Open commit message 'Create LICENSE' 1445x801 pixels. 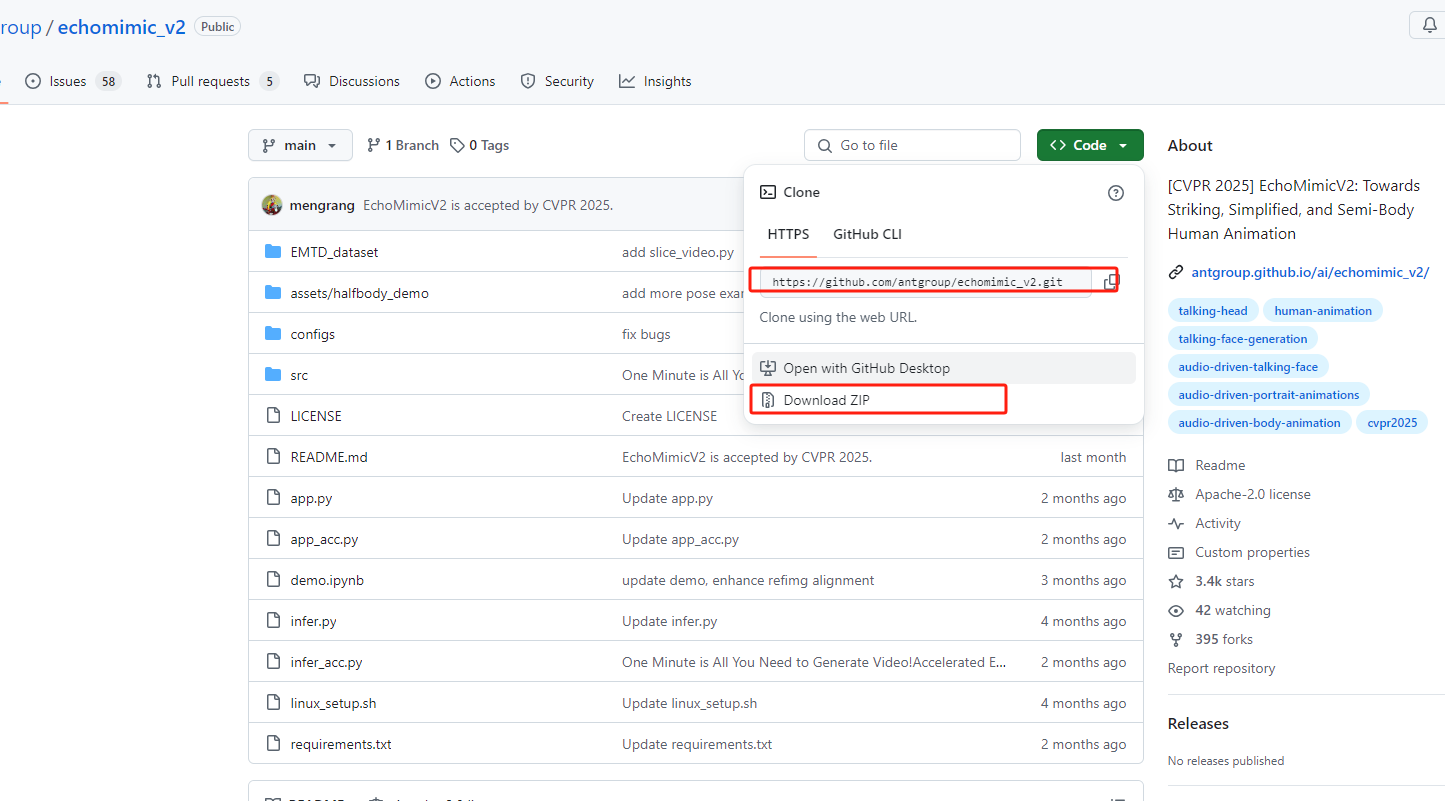[x=669, y=416]
